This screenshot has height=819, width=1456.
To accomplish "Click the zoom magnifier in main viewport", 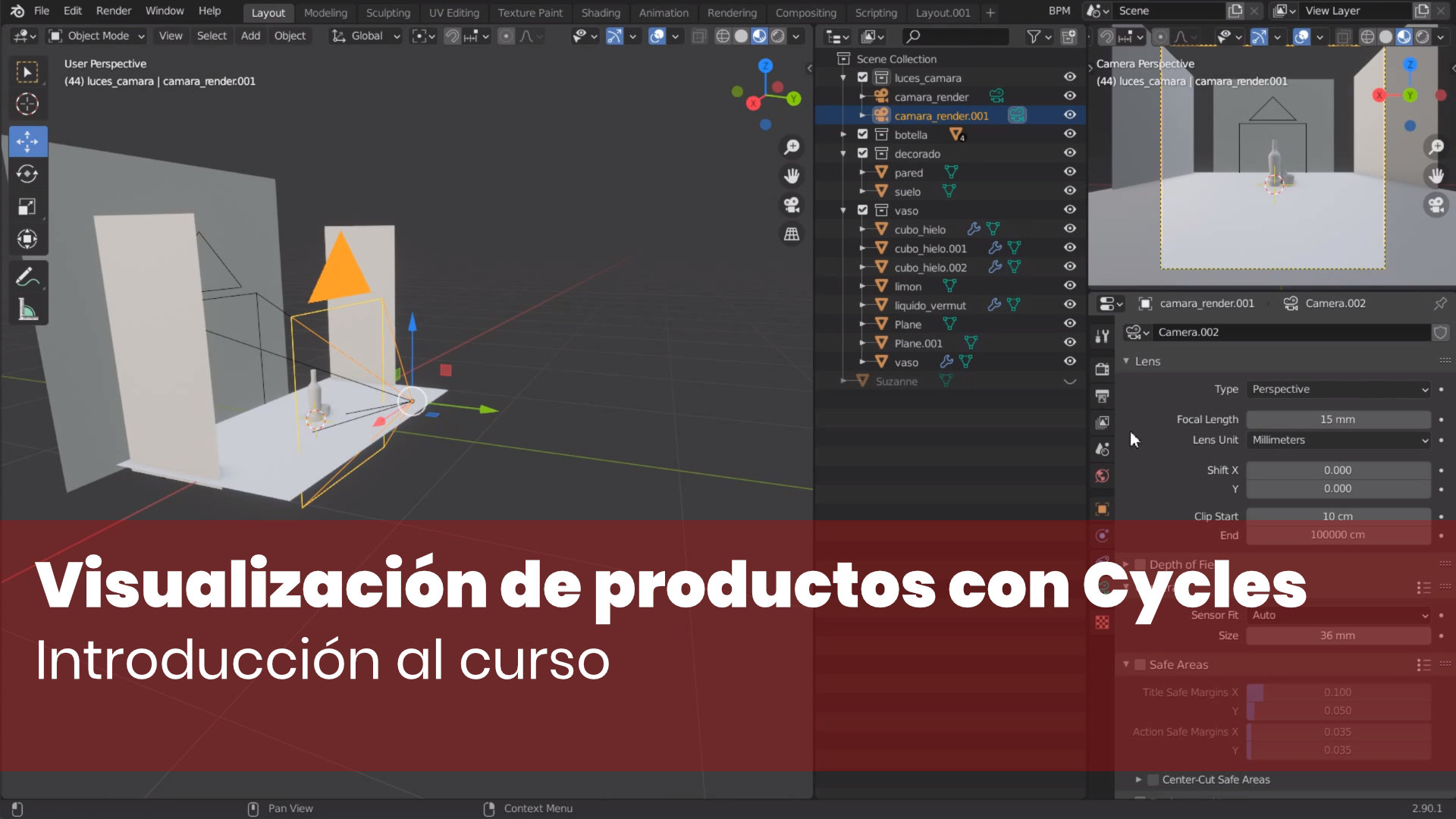I will [x=792, y=147].
